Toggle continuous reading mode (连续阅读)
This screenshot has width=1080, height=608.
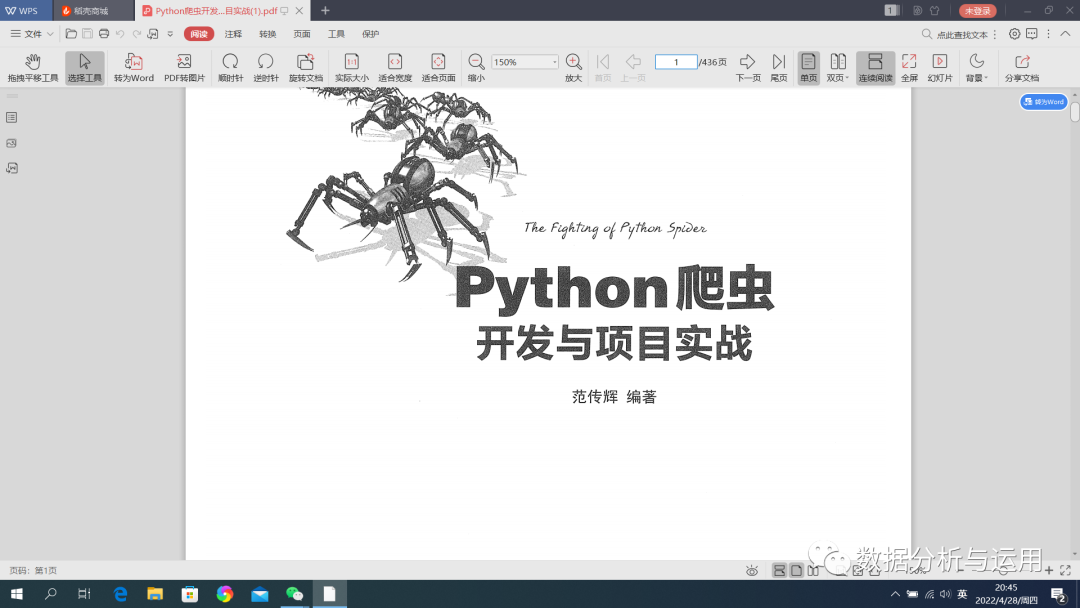(x=875, y=67)
